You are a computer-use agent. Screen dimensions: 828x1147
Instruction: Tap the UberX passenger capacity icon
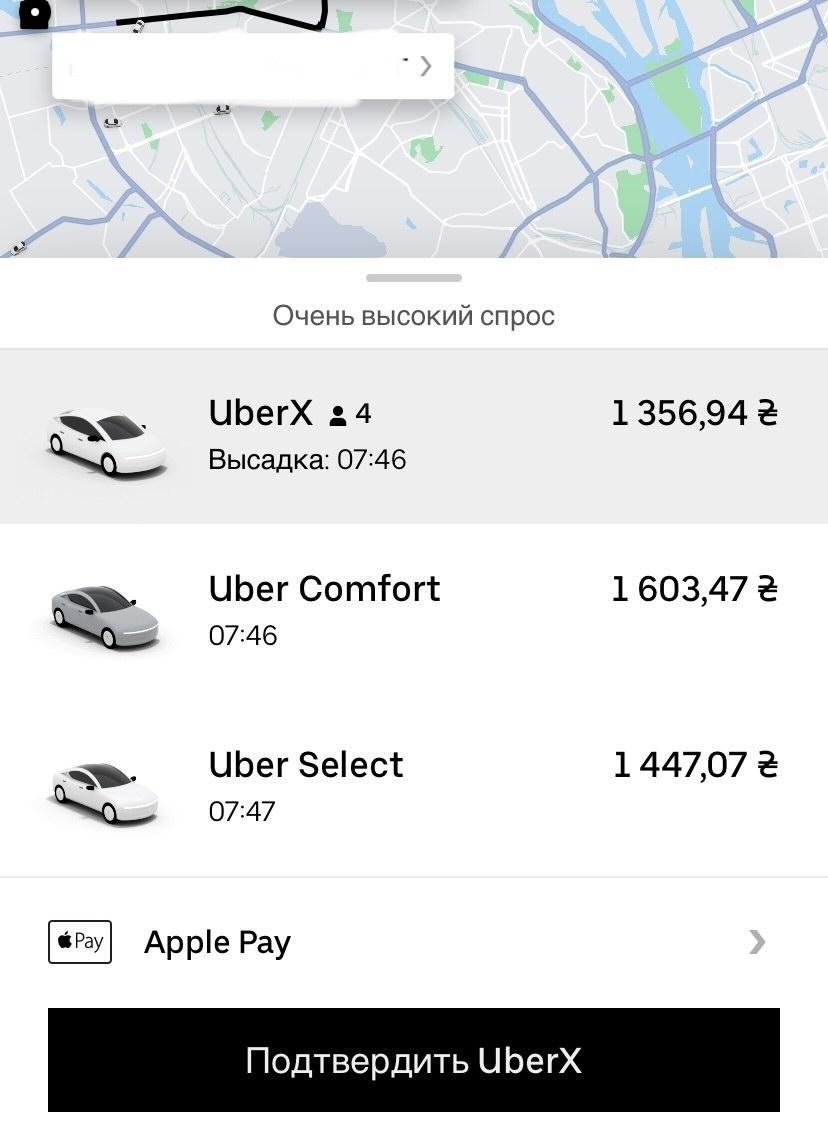[338, 414]
